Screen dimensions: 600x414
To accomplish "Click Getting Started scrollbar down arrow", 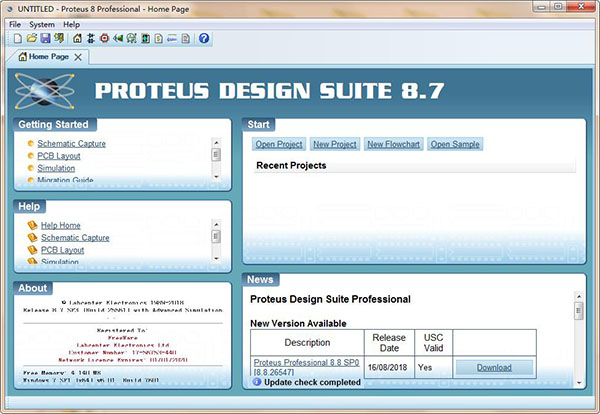I will point(216,177).
